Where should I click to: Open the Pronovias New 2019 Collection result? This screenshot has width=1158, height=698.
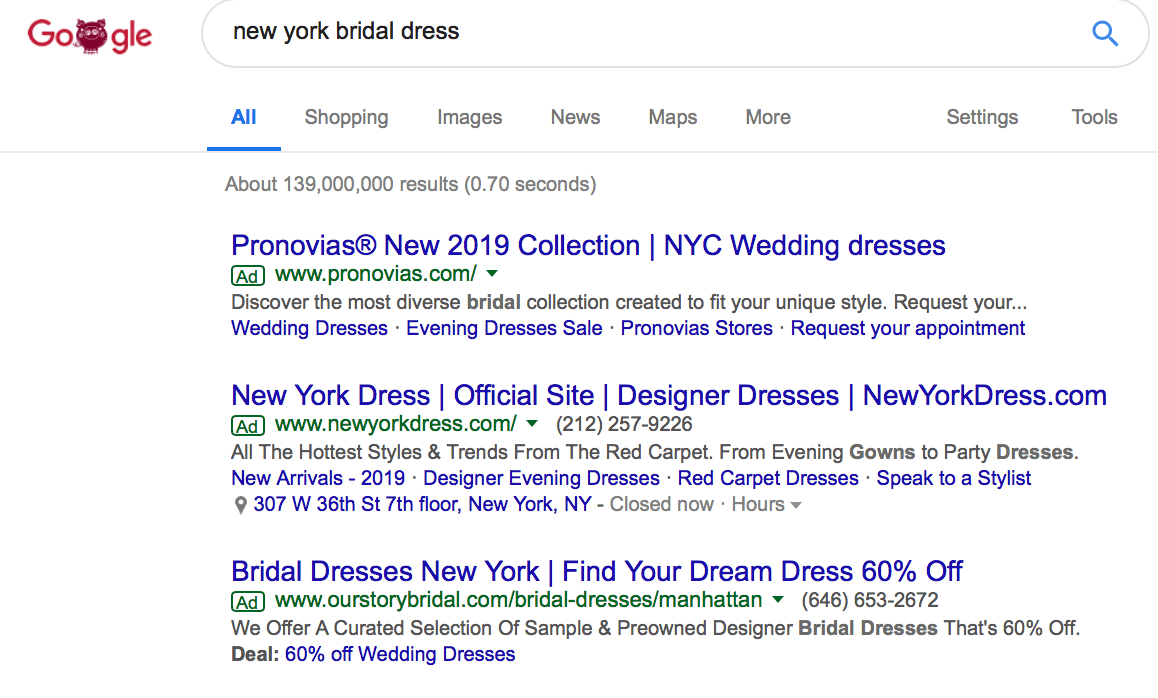[x=588, y=246]
